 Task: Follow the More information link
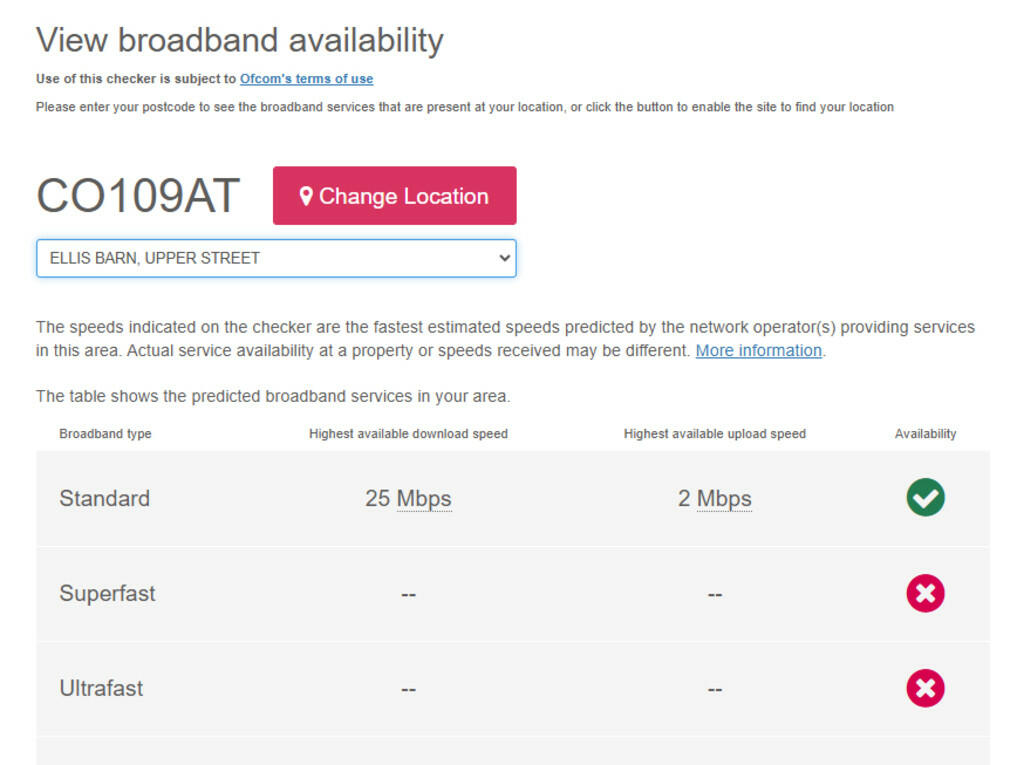(x=758, y=351)
